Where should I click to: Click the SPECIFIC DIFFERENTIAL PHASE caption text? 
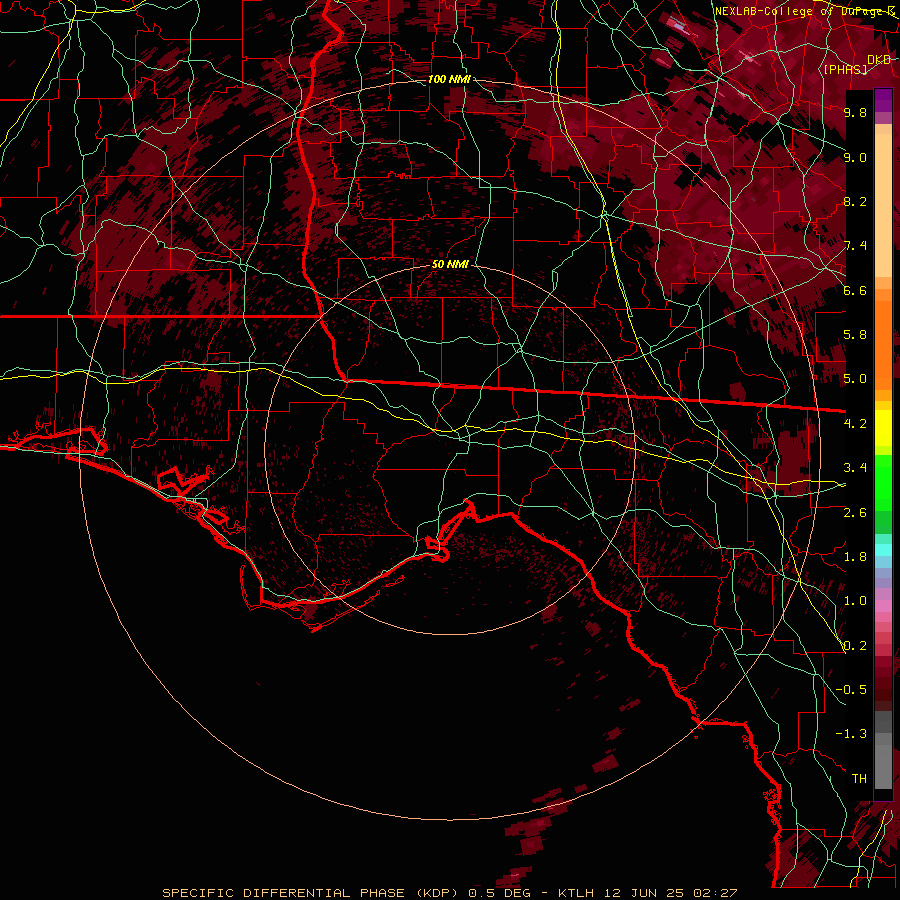click(x=284, y=893)
